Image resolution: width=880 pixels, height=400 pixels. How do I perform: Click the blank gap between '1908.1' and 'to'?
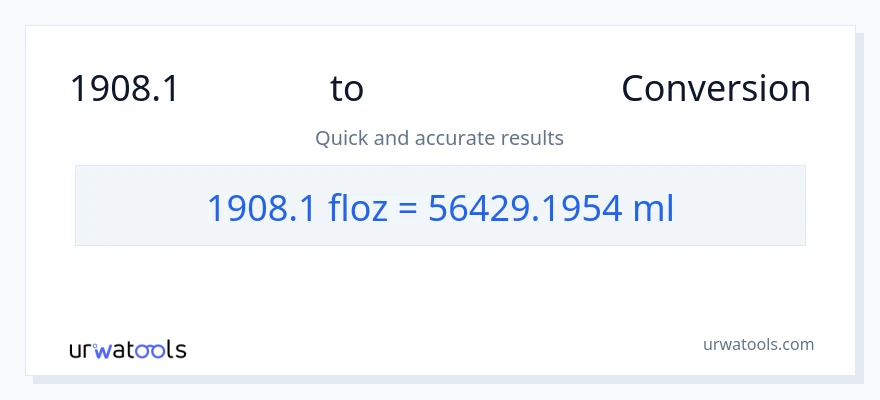click(255, 89)
